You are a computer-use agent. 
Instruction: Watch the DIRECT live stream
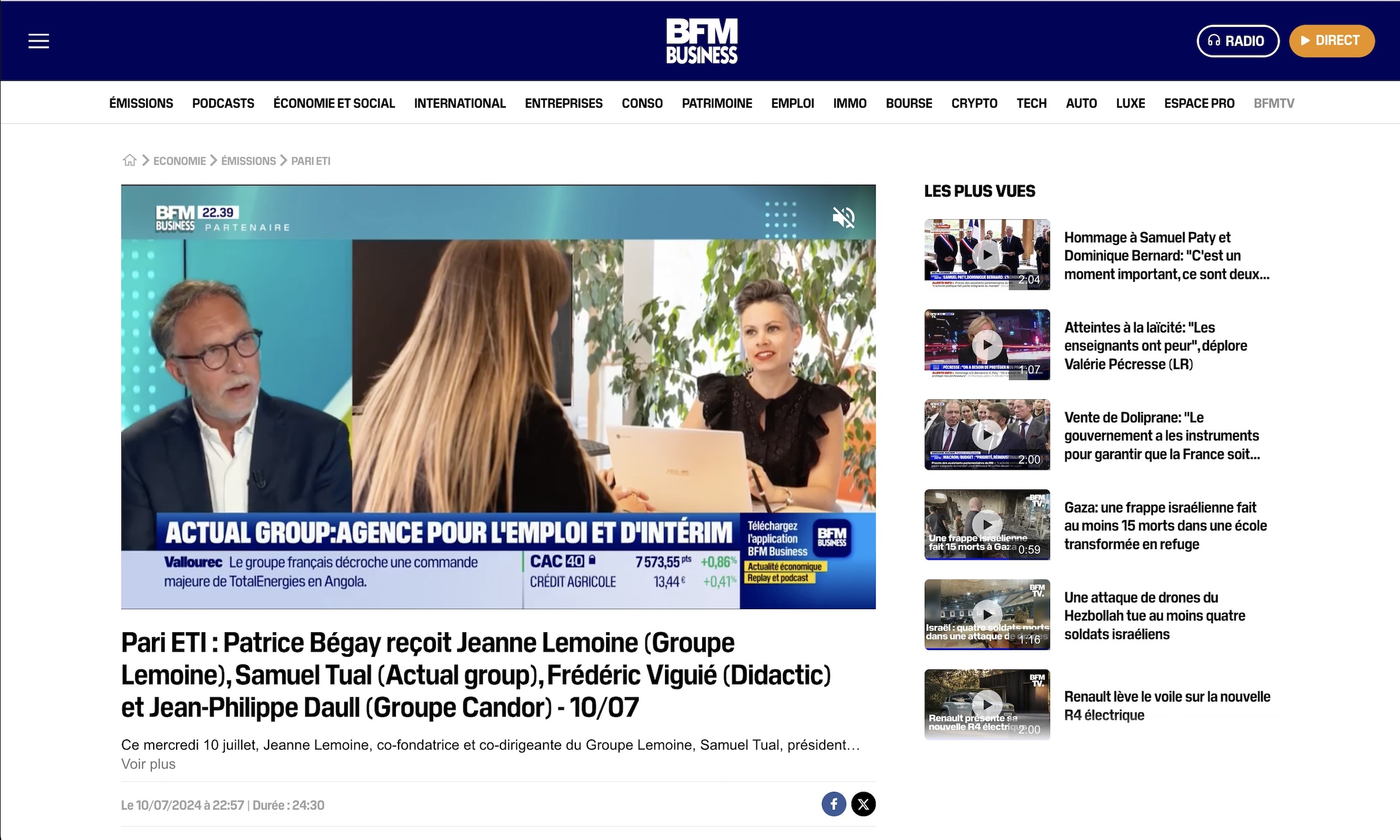tap(1332, 41)
